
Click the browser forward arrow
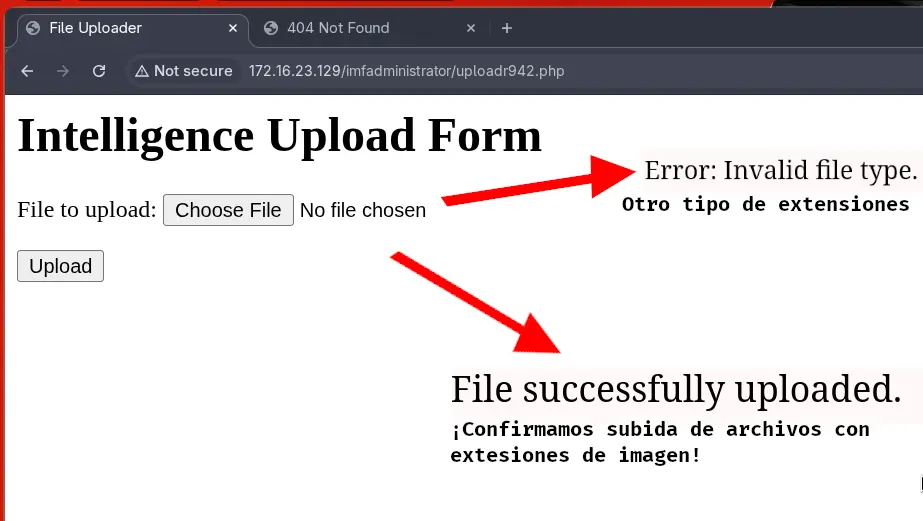[x=63, y=71]
